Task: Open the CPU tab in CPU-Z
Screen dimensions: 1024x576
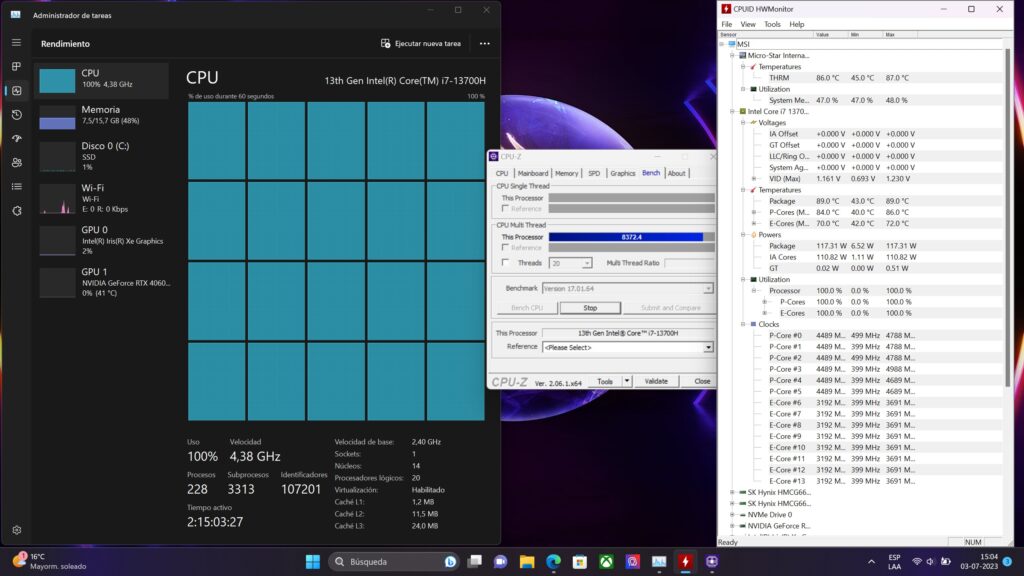Action: click(x=502, y=173)
